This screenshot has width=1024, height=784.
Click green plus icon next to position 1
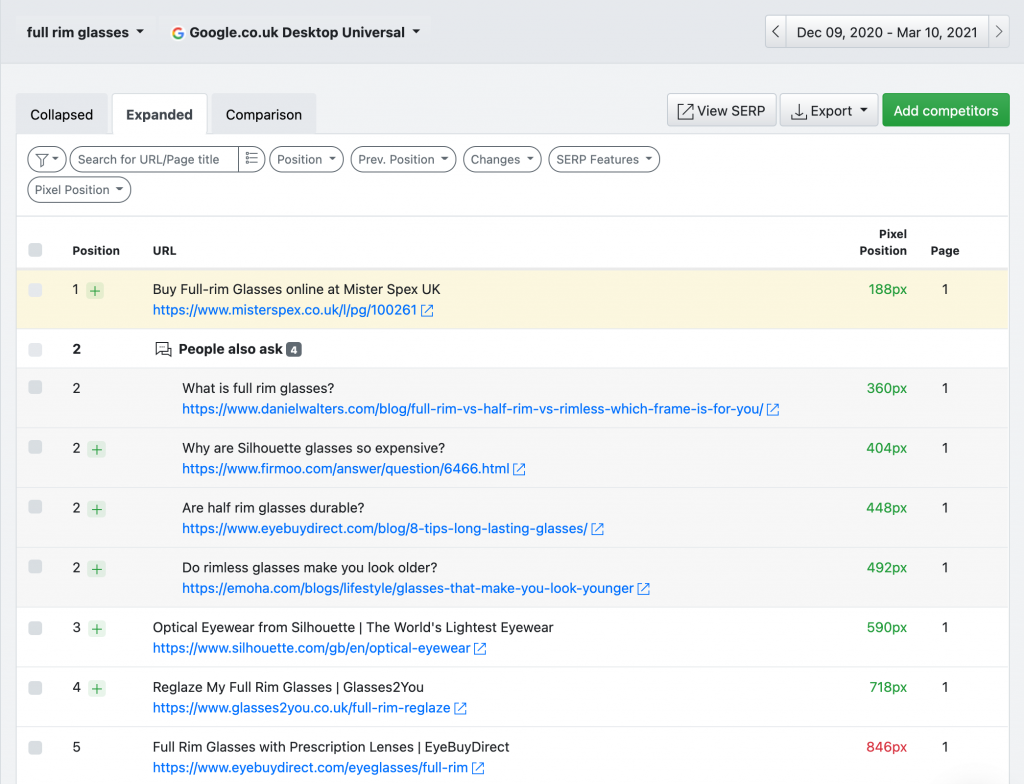(x=95, y=291)
